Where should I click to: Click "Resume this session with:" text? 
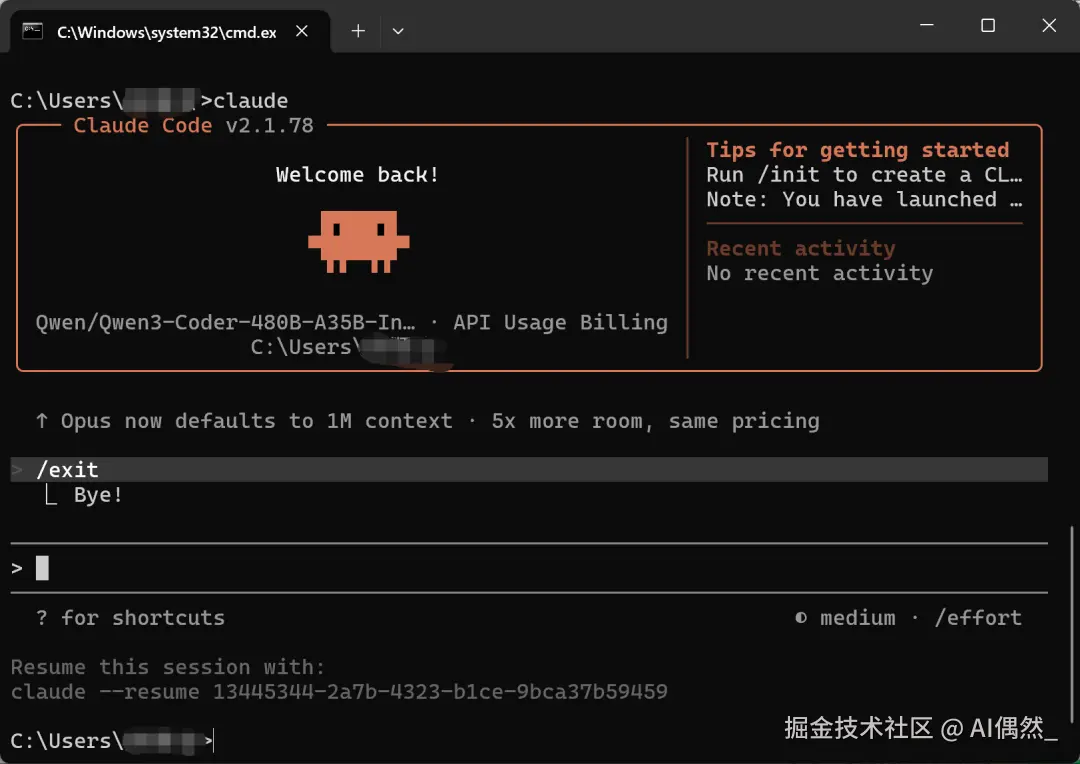click(167, 667)
